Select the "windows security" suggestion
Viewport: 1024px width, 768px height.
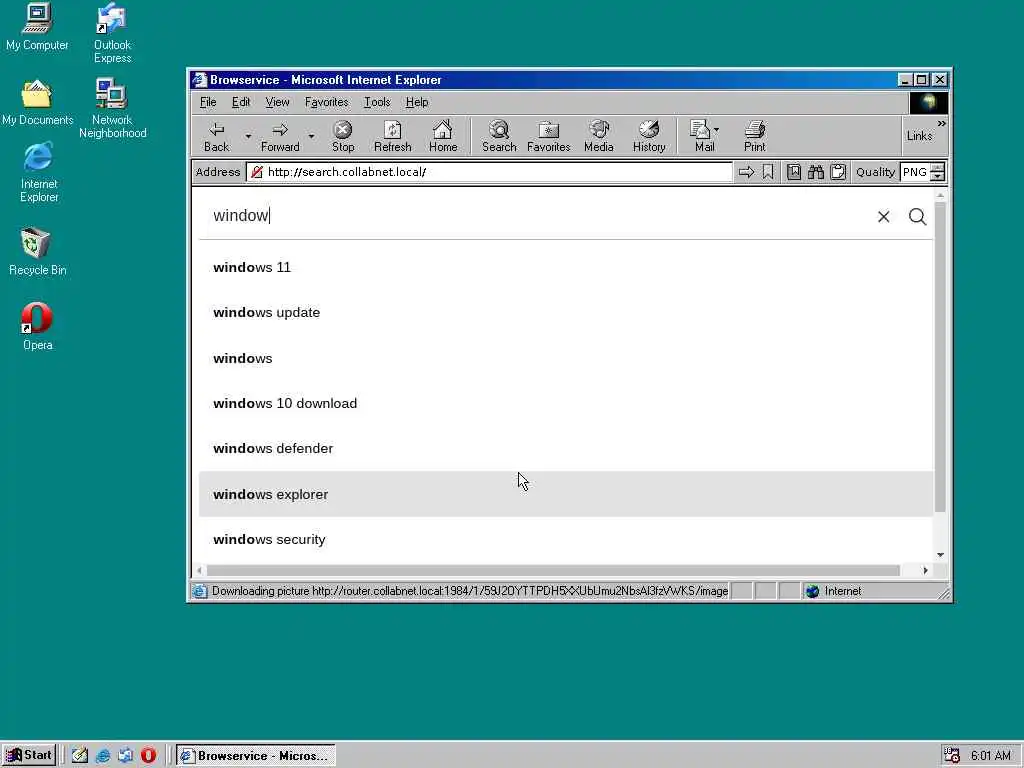click(x=566, y=539)
